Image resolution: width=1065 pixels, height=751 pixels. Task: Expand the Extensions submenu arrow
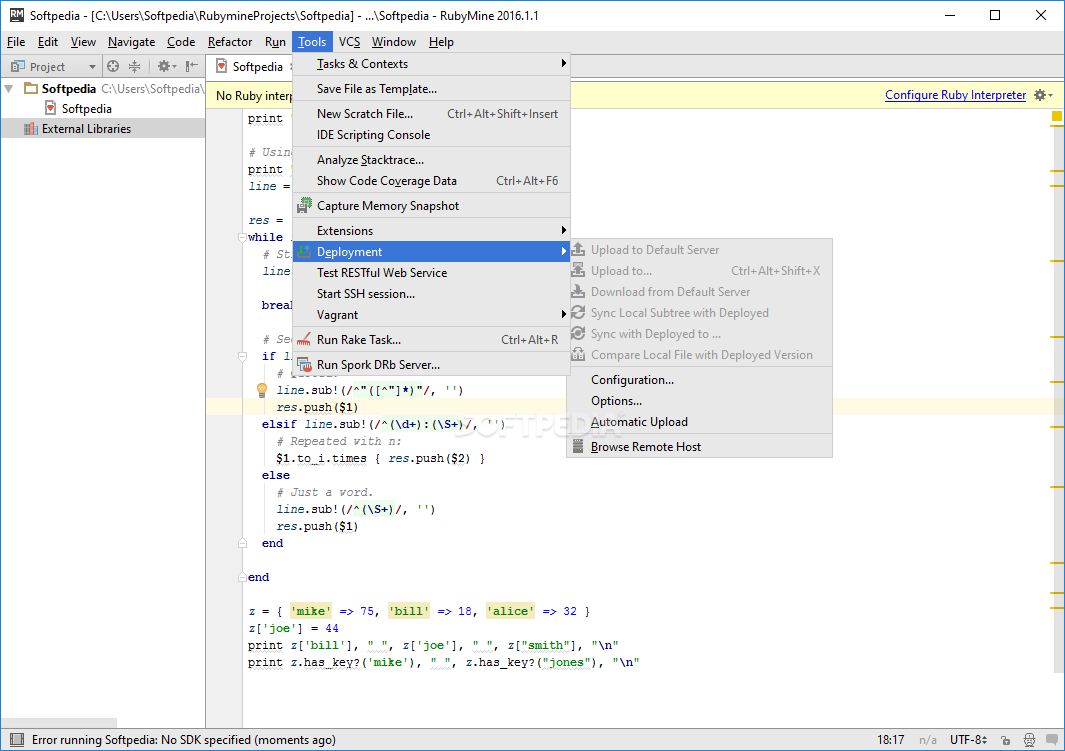click(x=563, y=230)
